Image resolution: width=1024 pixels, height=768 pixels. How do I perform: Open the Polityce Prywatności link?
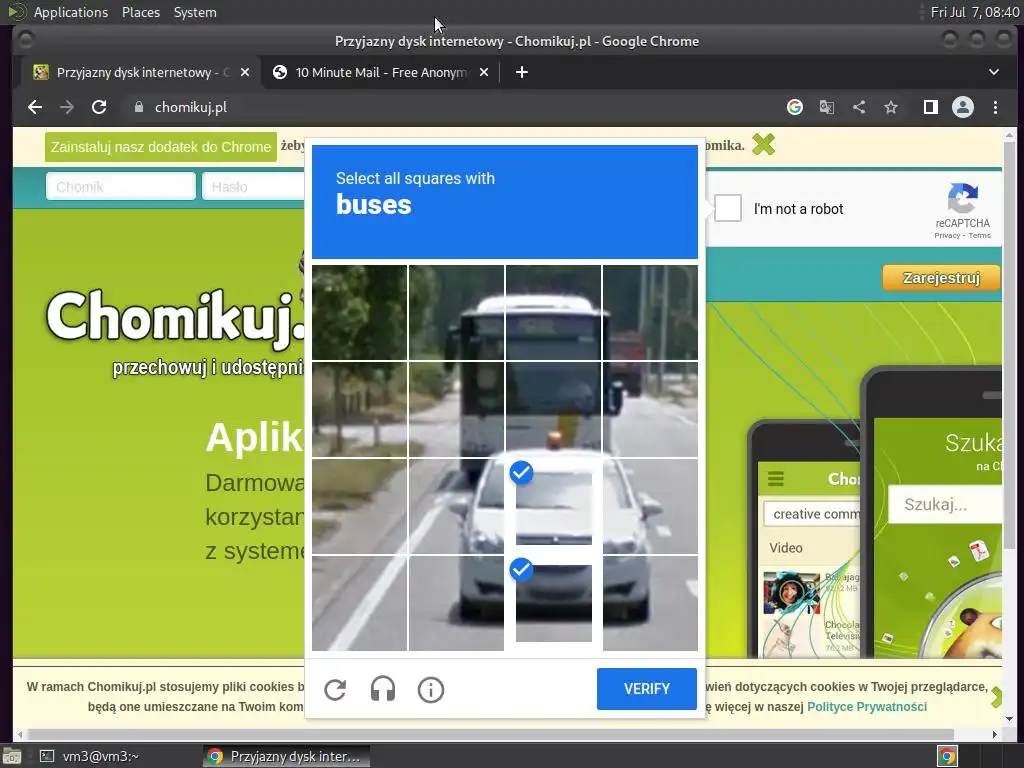(x=867, y=707)
